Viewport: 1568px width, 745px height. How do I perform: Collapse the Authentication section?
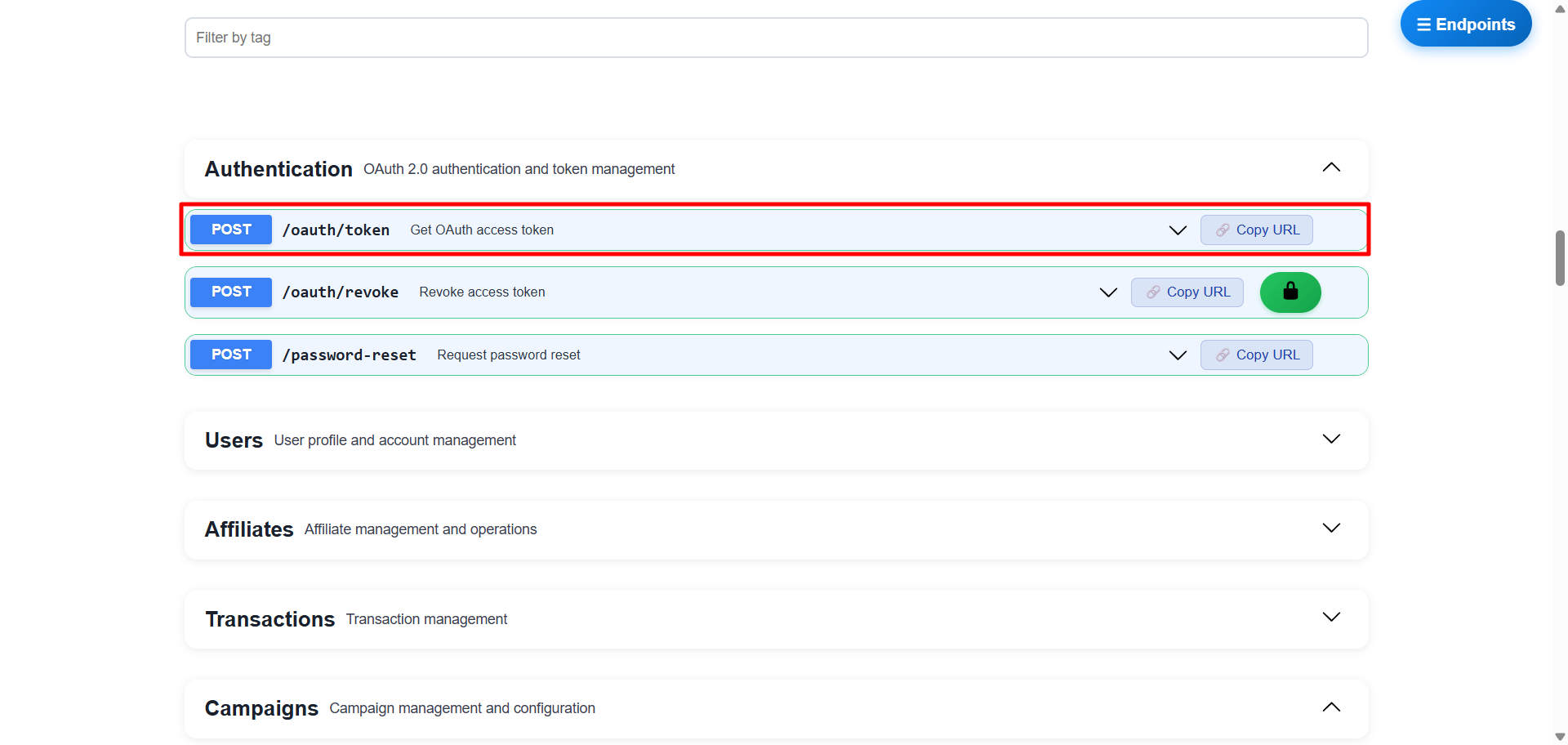[x=1330, y=168]
